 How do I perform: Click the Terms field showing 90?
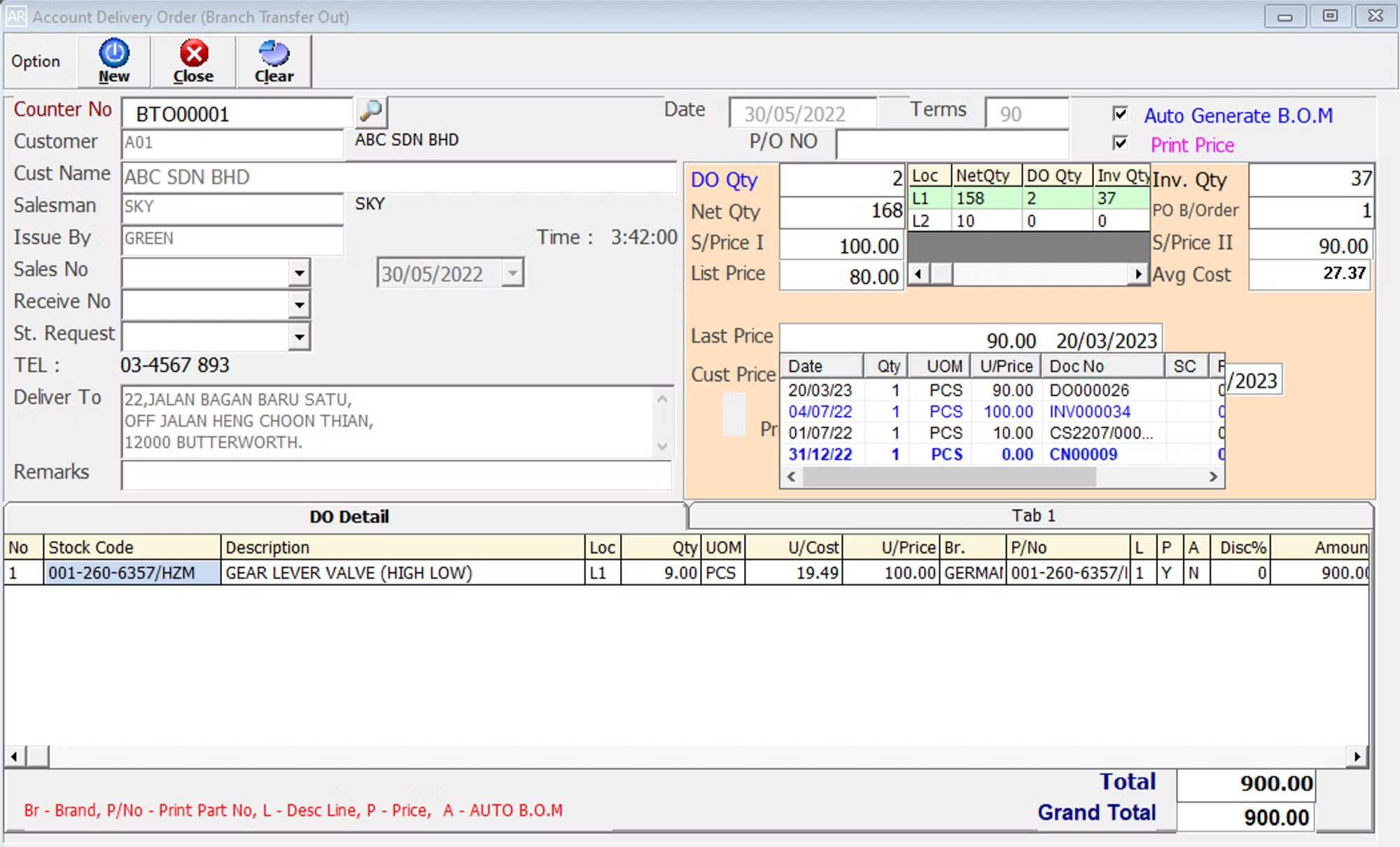1026,113
